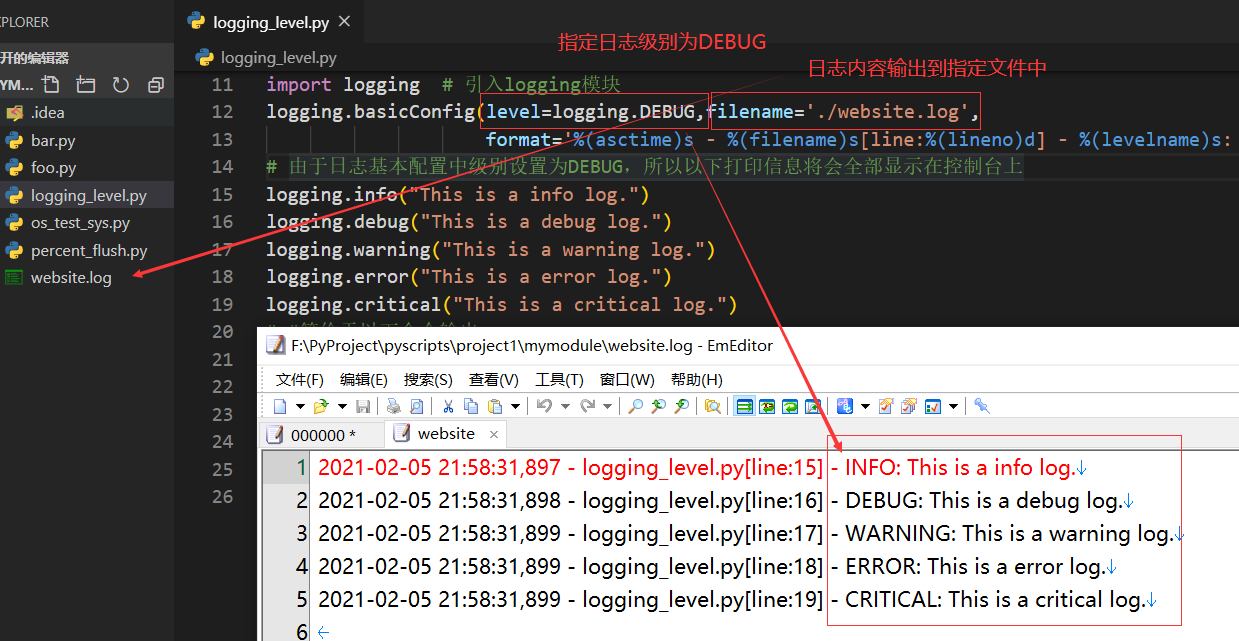Click the Paste clipboard icon in EmEditor
This screenshot has height=641, width=1239.
(x=494, y=406)
